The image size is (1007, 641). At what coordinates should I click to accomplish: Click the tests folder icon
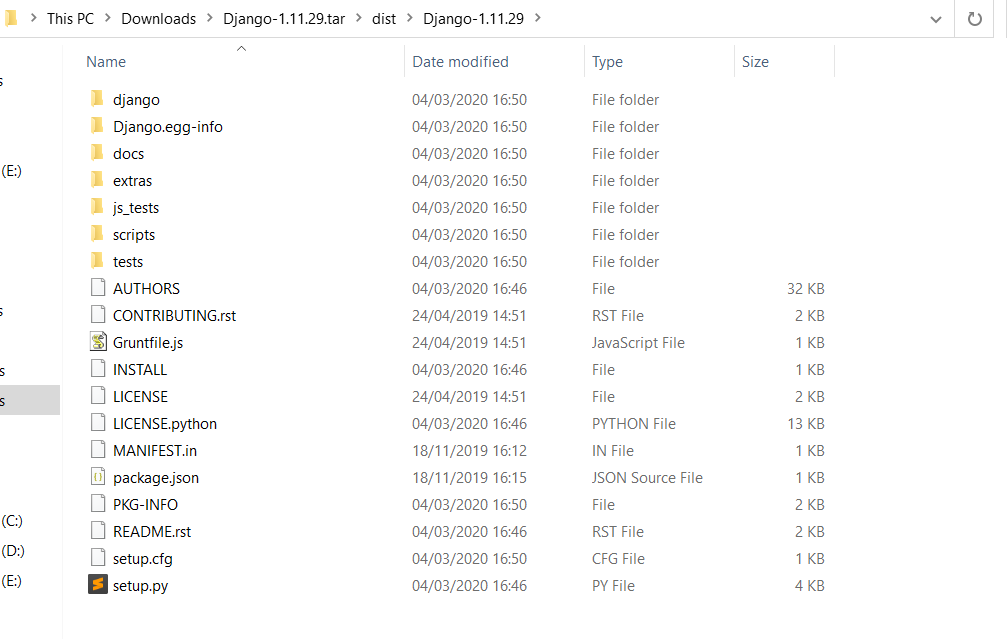pyautogui.click(x=97, y=261)
